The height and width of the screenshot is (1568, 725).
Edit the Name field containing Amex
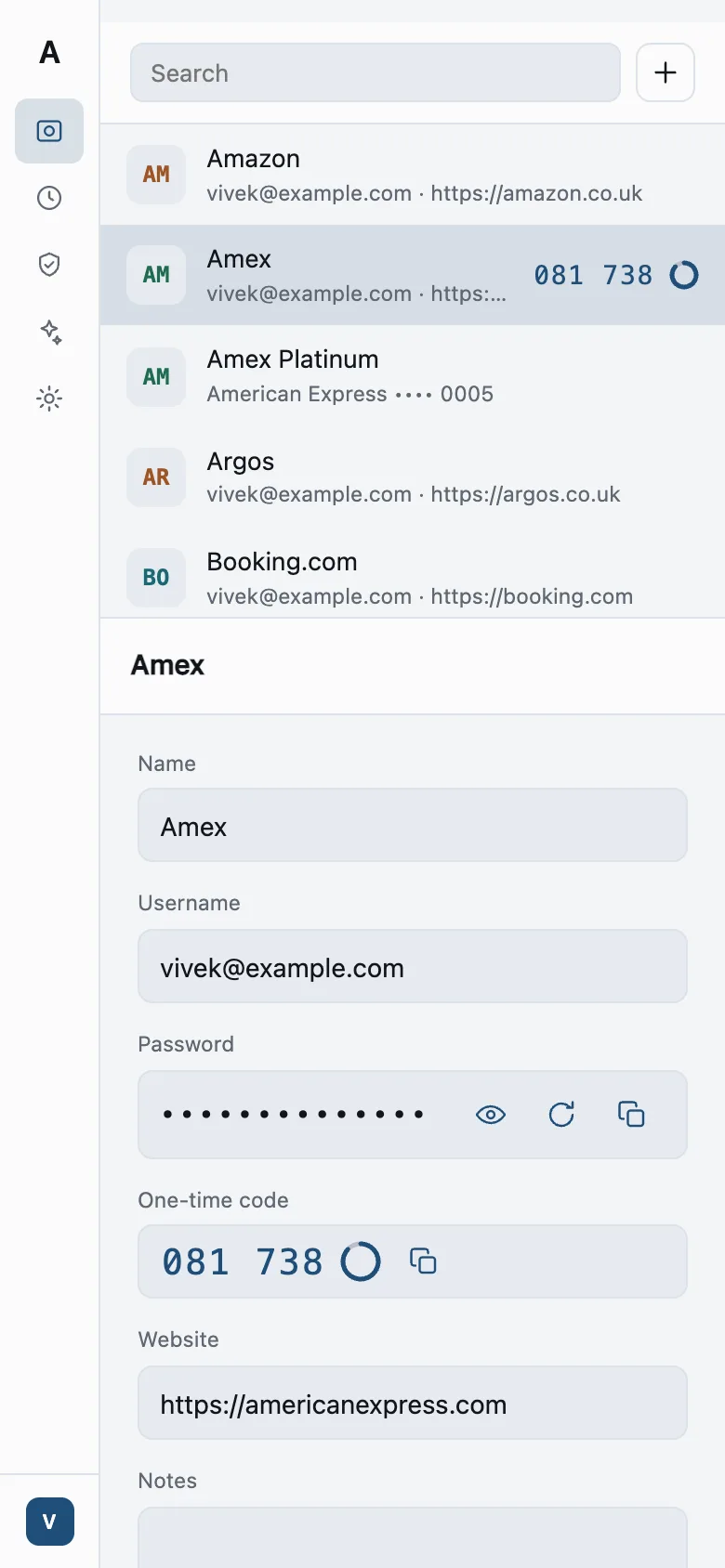coord(413,825)
